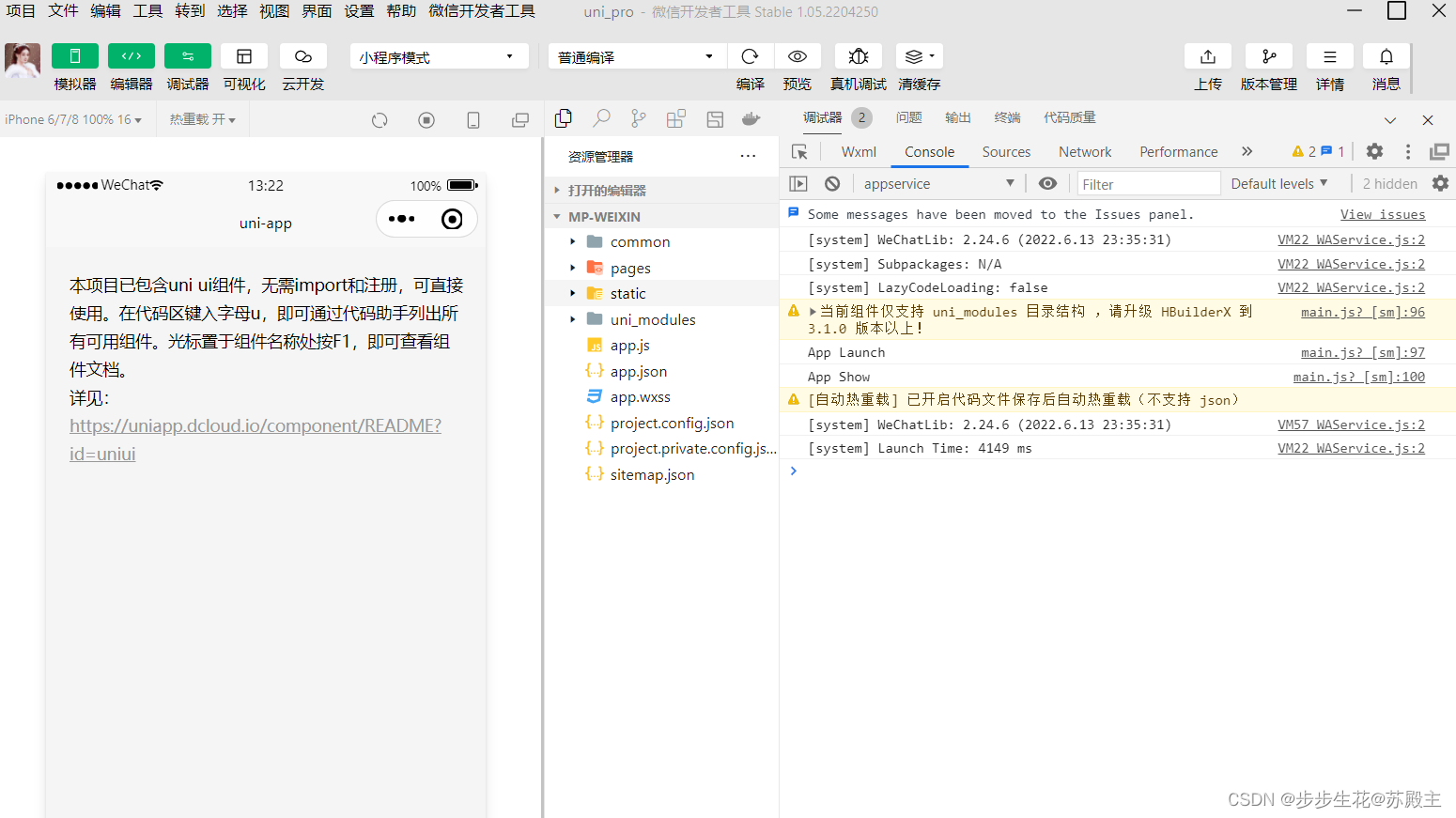
Task: Click the upload icon
Action: pos(1208,56)
